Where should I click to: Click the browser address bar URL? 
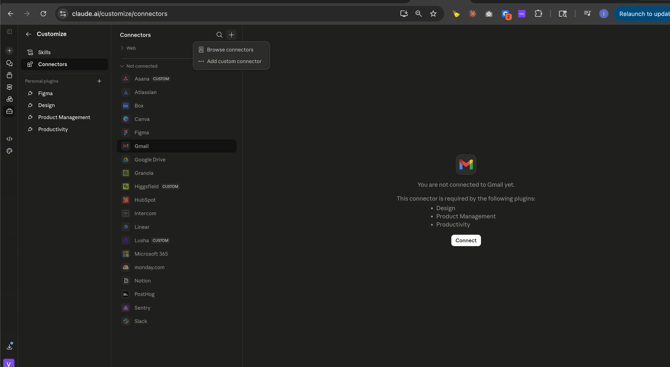coord(120,14)
